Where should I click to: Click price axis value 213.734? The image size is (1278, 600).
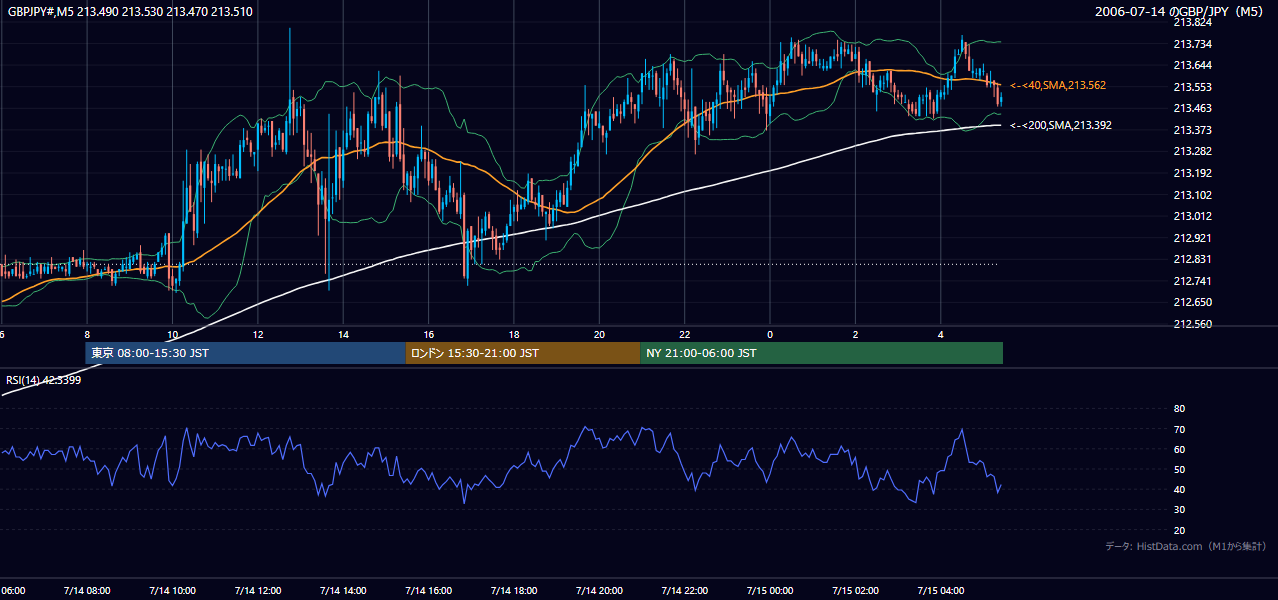(x=1192, y=44)
